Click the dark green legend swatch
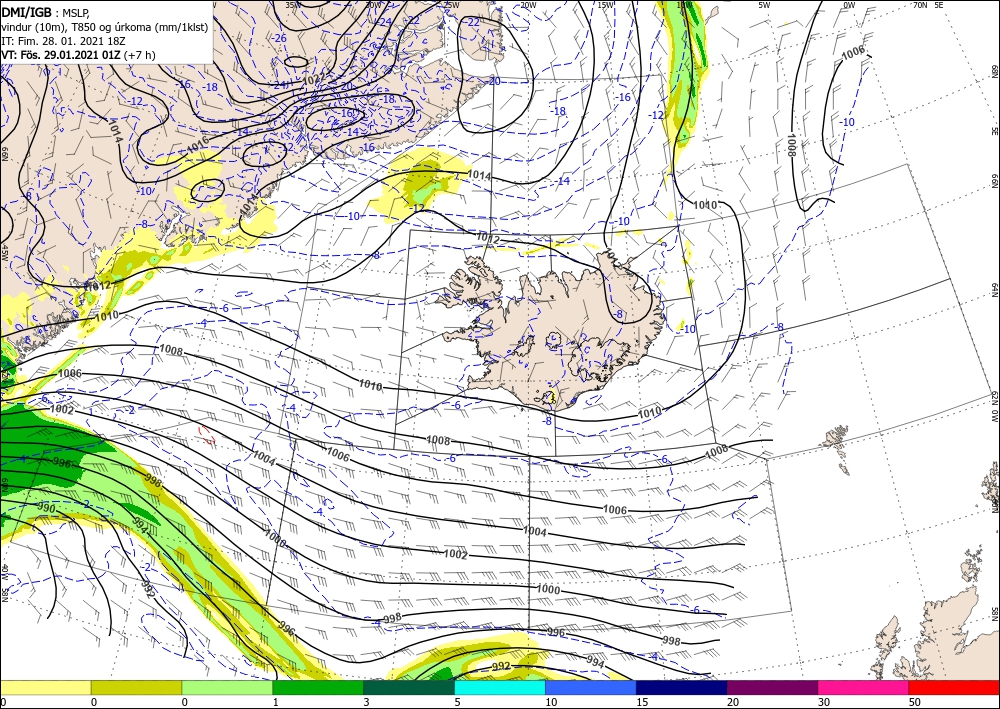This screenshot has height=709, width=1000. (409, 687)
